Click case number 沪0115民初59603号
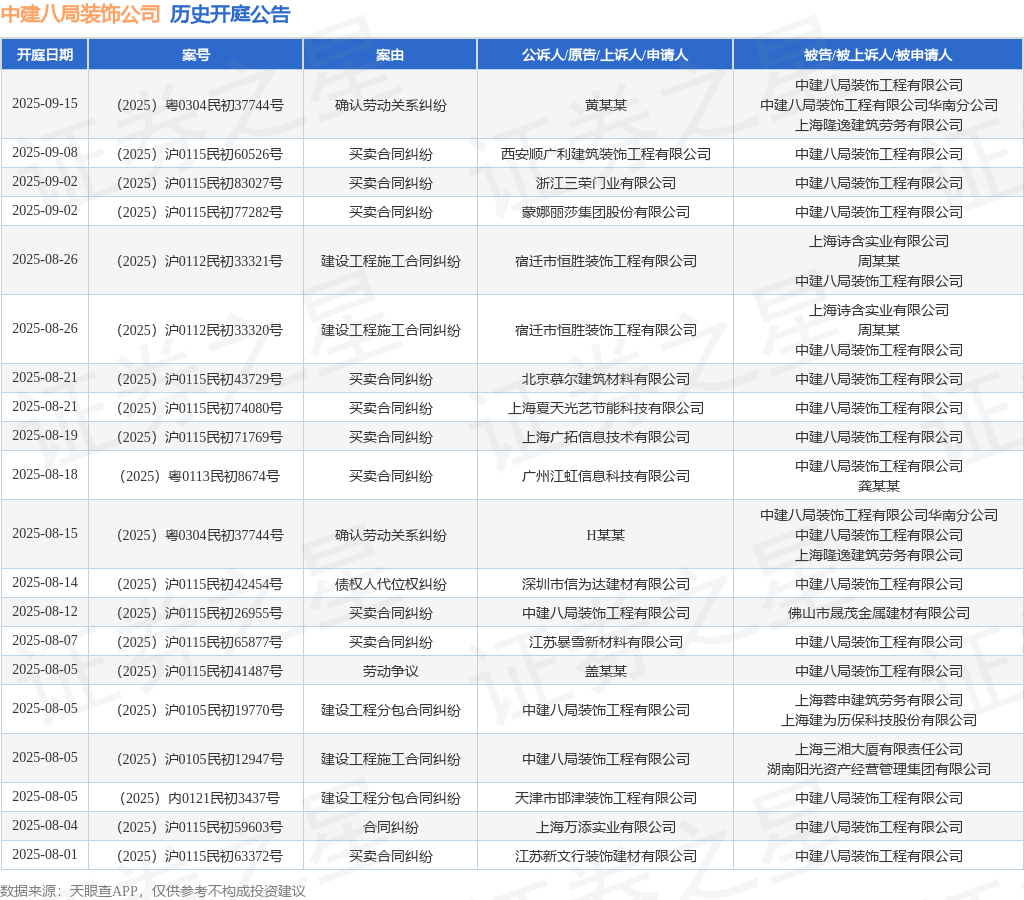Image resolution: width=1024 pixels, height=900 pixels. click(200, 827)
